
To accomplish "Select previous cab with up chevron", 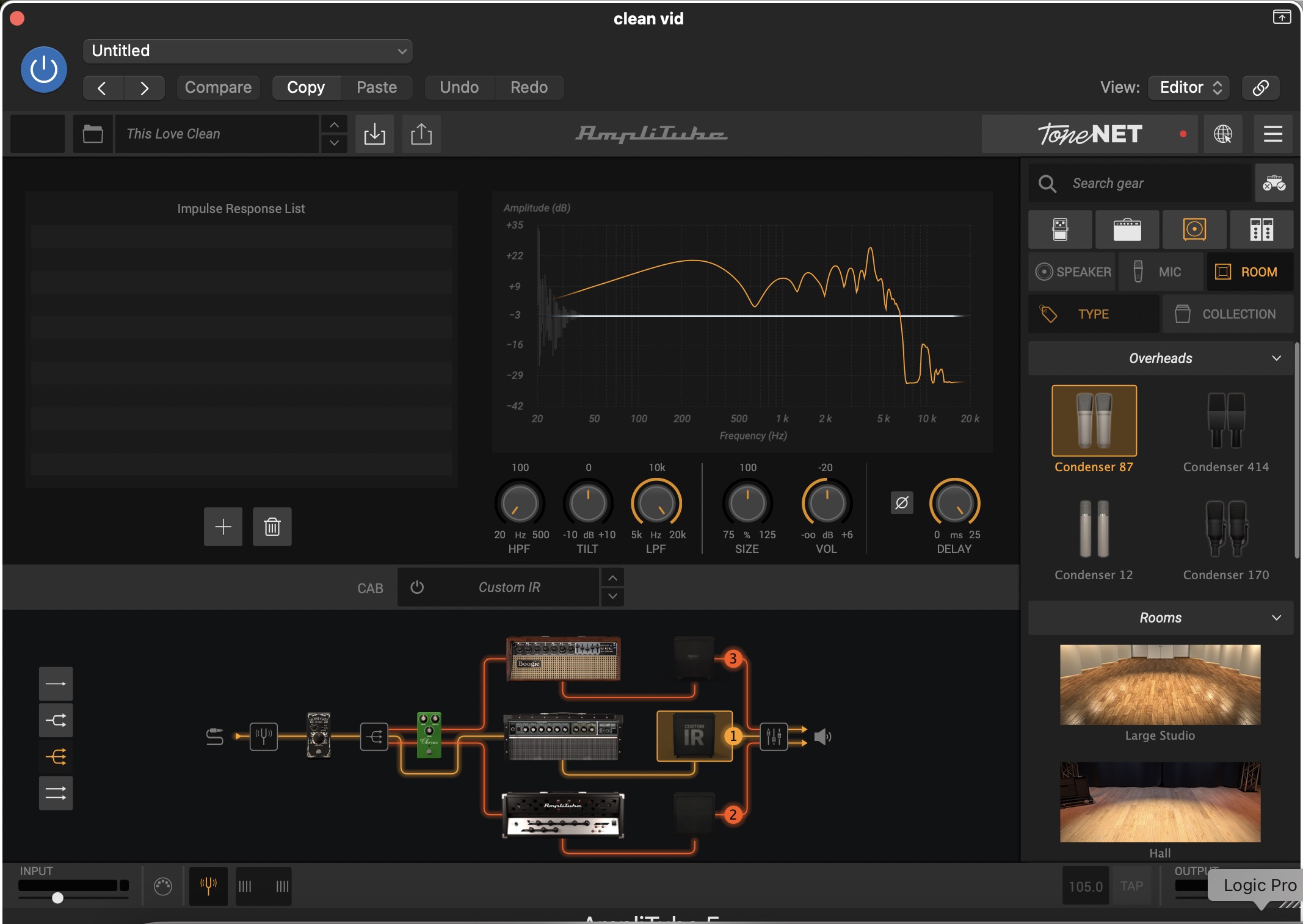I will coord(612,577).
